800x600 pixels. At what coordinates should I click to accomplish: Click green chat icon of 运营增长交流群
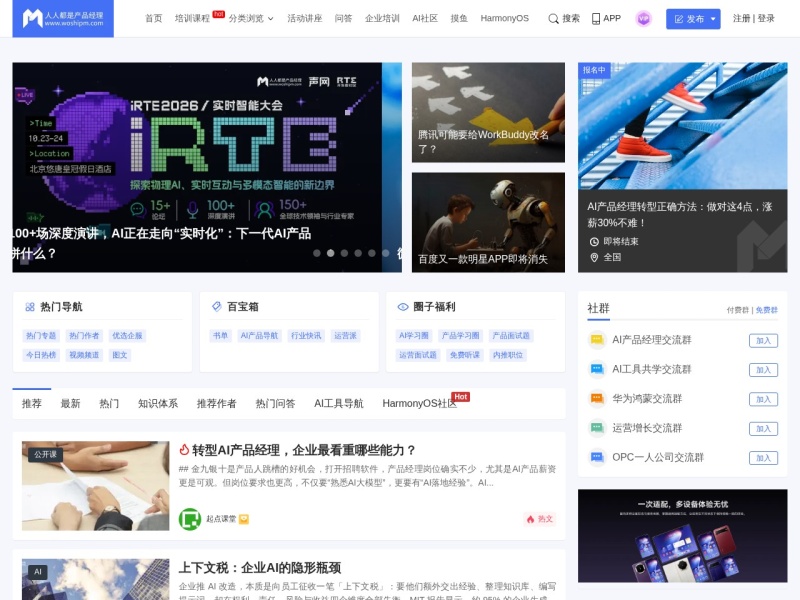pos(596,428)
